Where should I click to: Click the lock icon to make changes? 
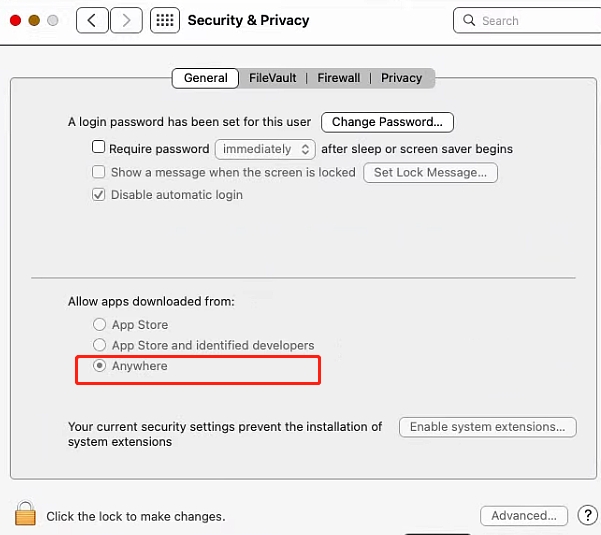point(25,514)
